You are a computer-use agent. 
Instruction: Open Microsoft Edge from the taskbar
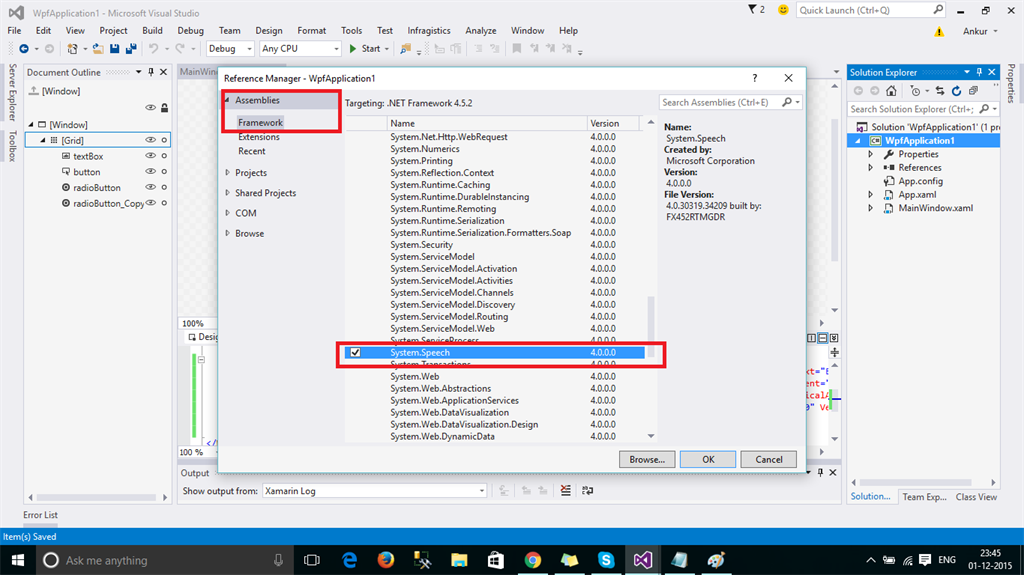point(350,560)
